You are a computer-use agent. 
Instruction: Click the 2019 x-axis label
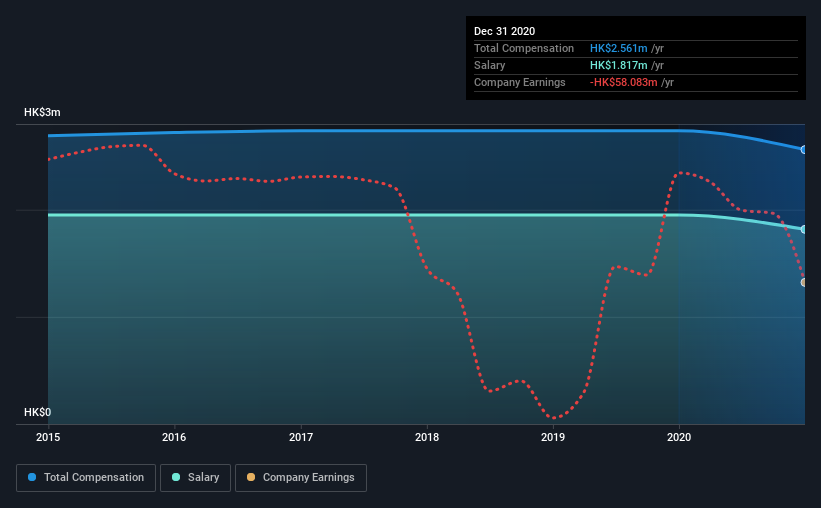[x=553, y=437]
